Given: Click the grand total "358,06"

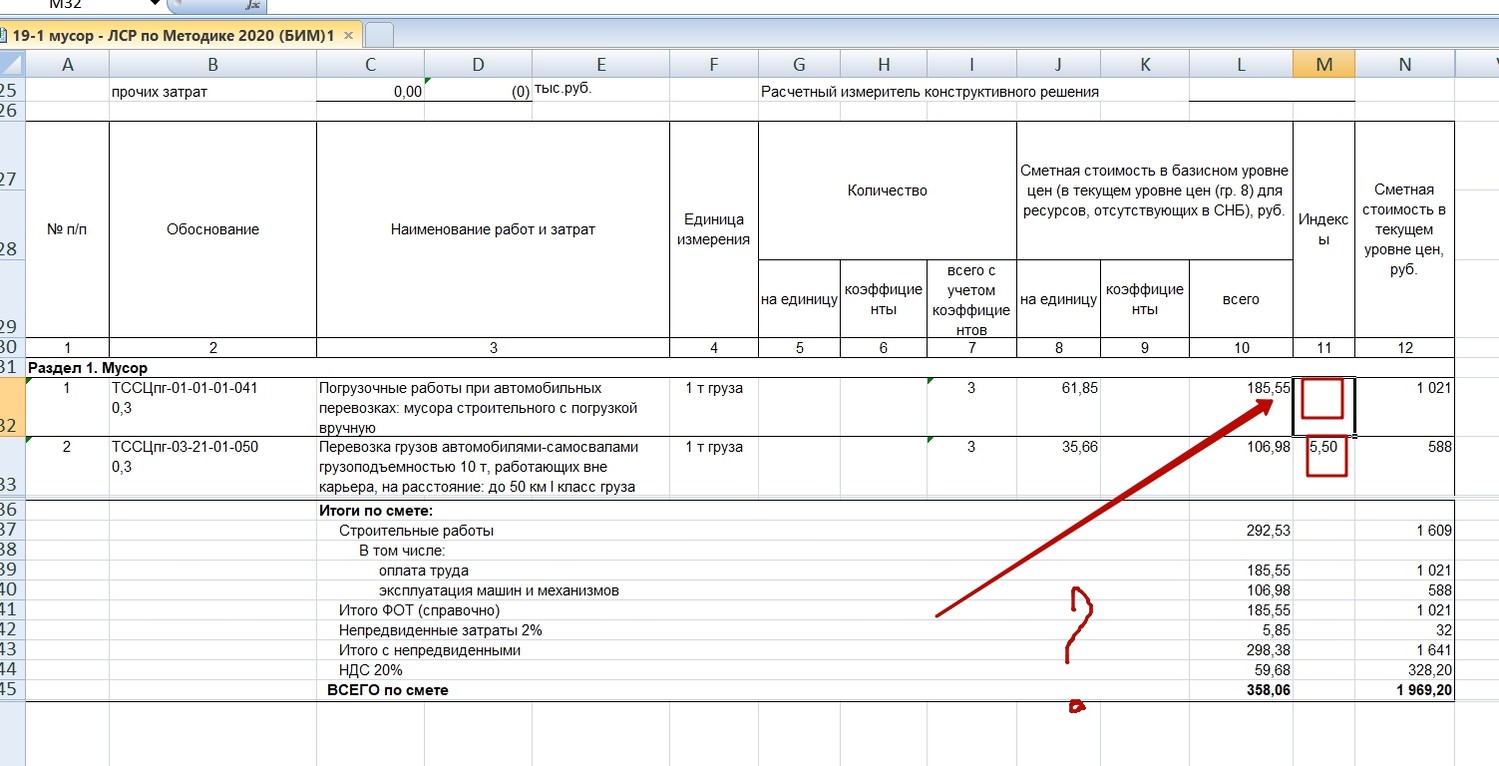Looking at the screenshot, I should click(x=1267, y=690).
